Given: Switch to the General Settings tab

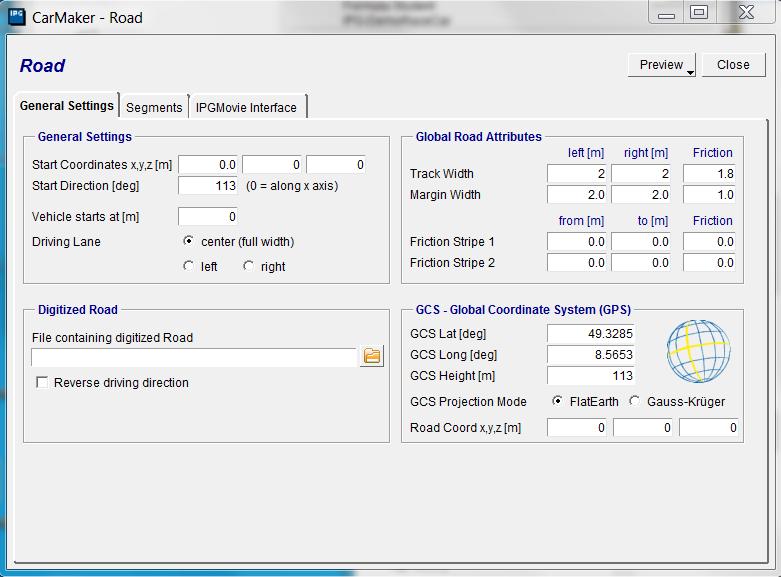Looking at the screenshot, I should pos(67,106).
